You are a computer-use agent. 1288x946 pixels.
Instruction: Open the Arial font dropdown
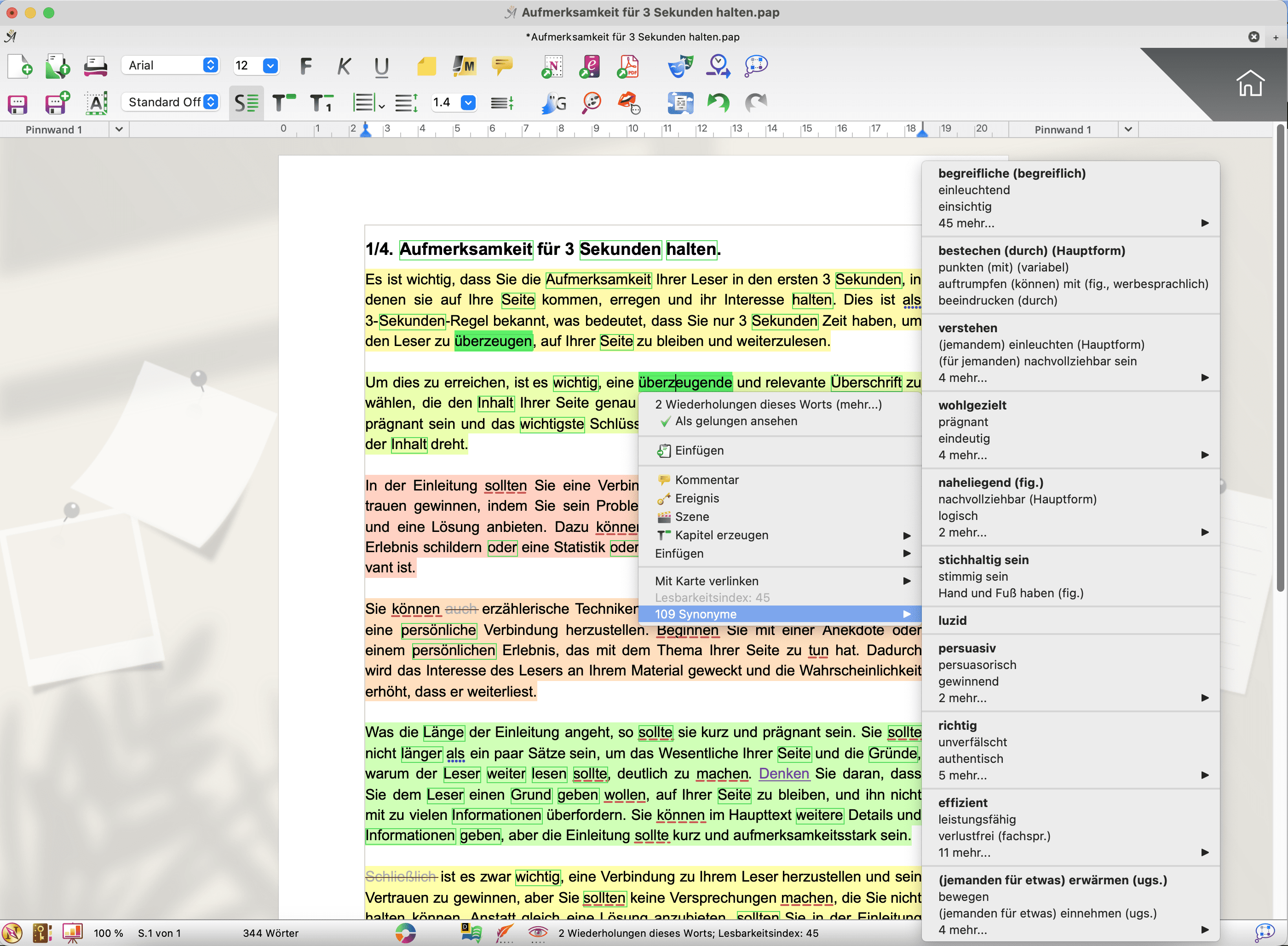[x=210, y=65]
